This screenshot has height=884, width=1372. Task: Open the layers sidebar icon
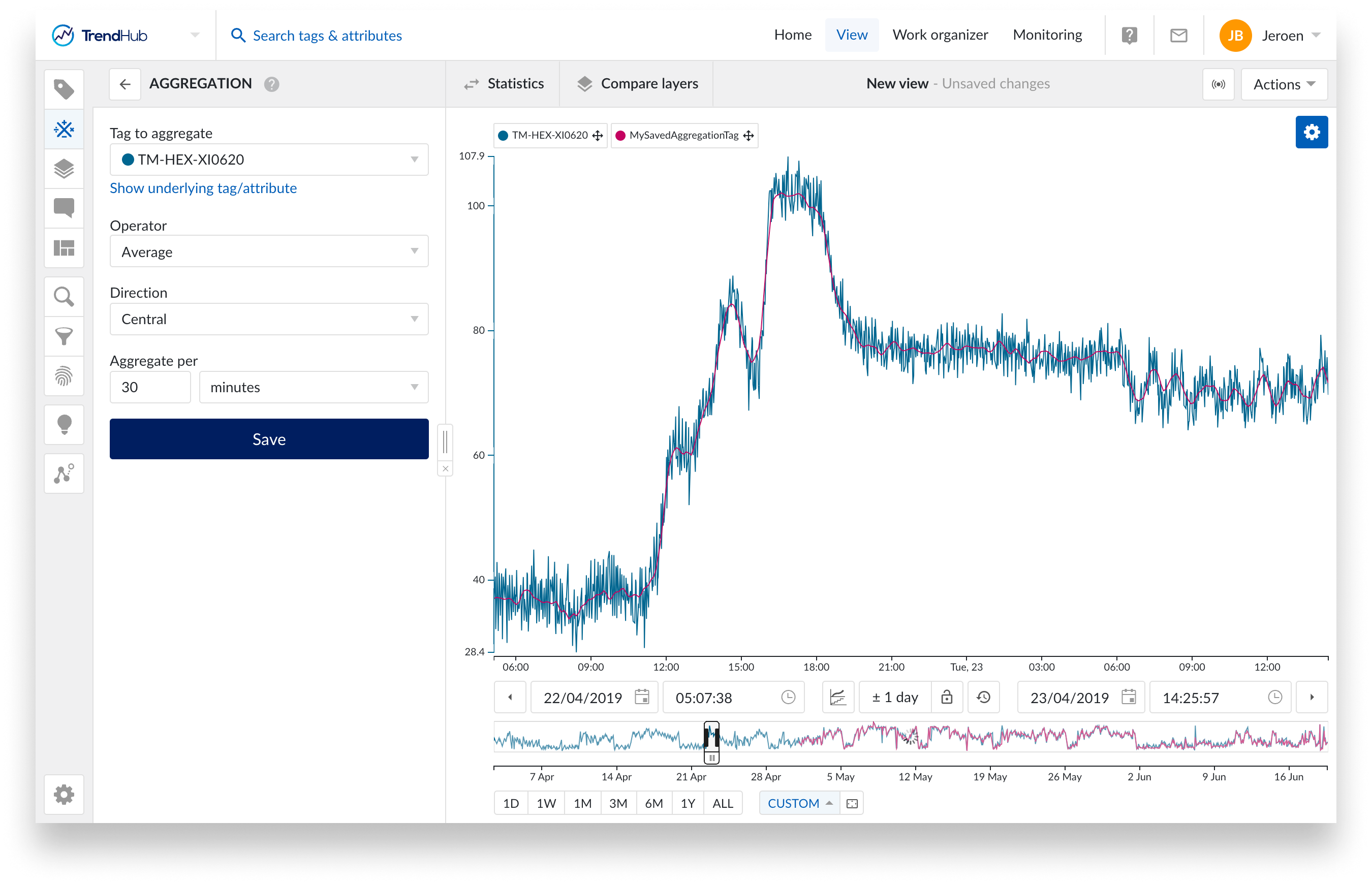64,169
